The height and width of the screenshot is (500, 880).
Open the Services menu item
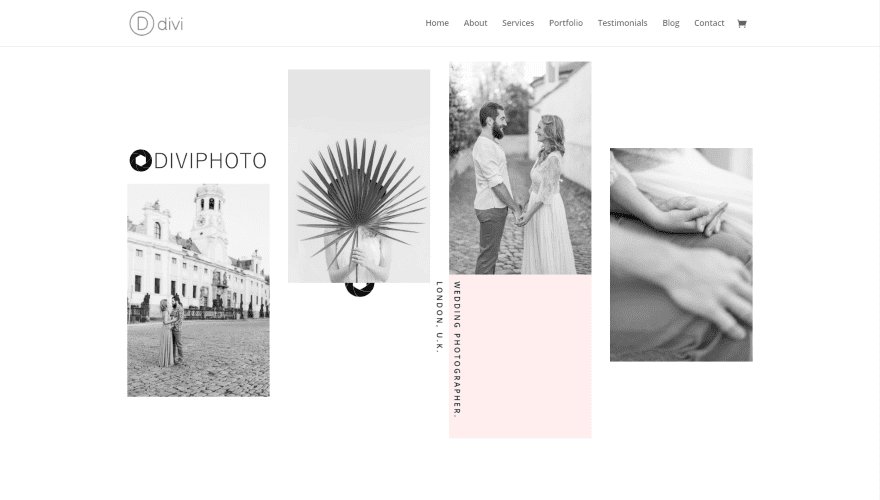518,23
